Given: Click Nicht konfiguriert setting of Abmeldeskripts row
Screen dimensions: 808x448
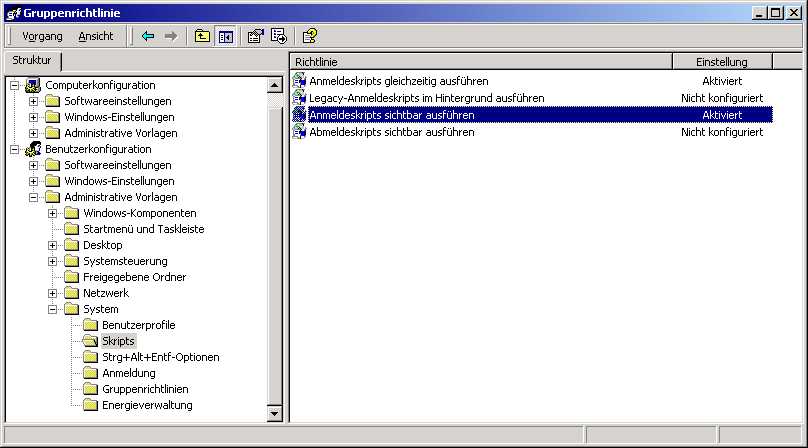Looking at the screenshot, I should (722, 132).
